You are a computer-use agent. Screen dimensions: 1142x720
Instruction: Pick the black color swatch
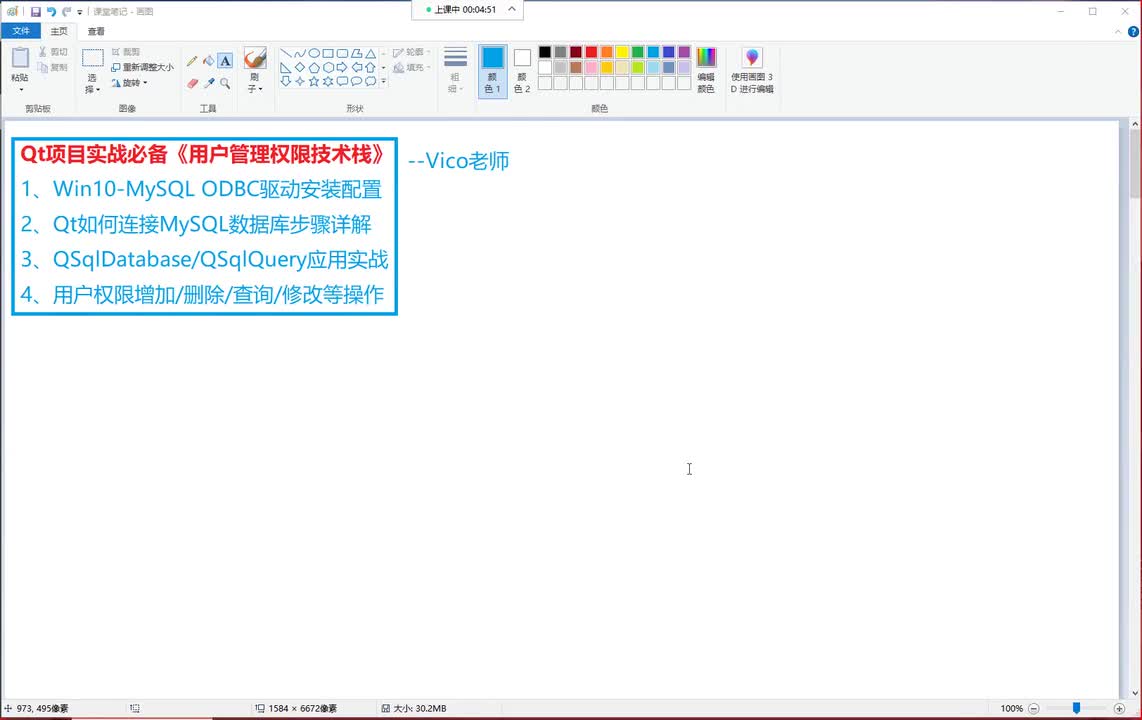coord(545,52)
